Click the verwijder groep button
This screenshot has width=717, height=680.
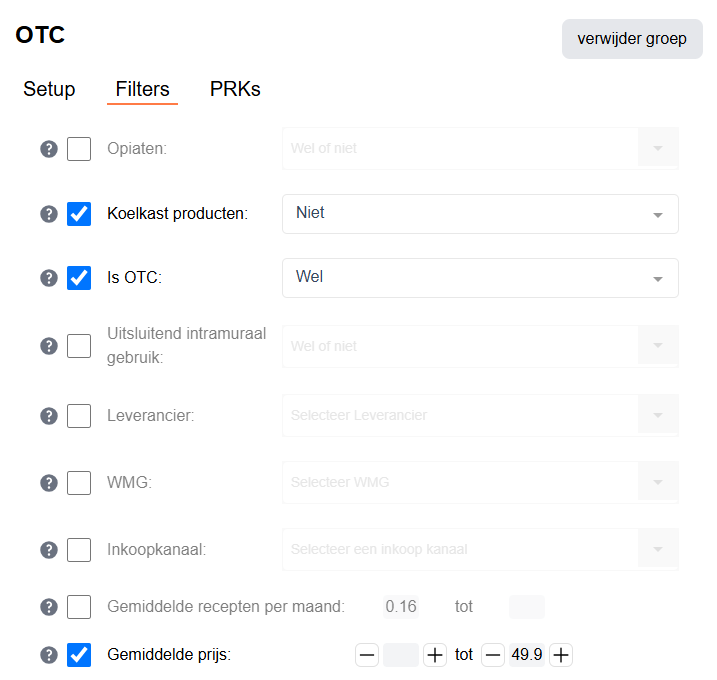(632, 39)
